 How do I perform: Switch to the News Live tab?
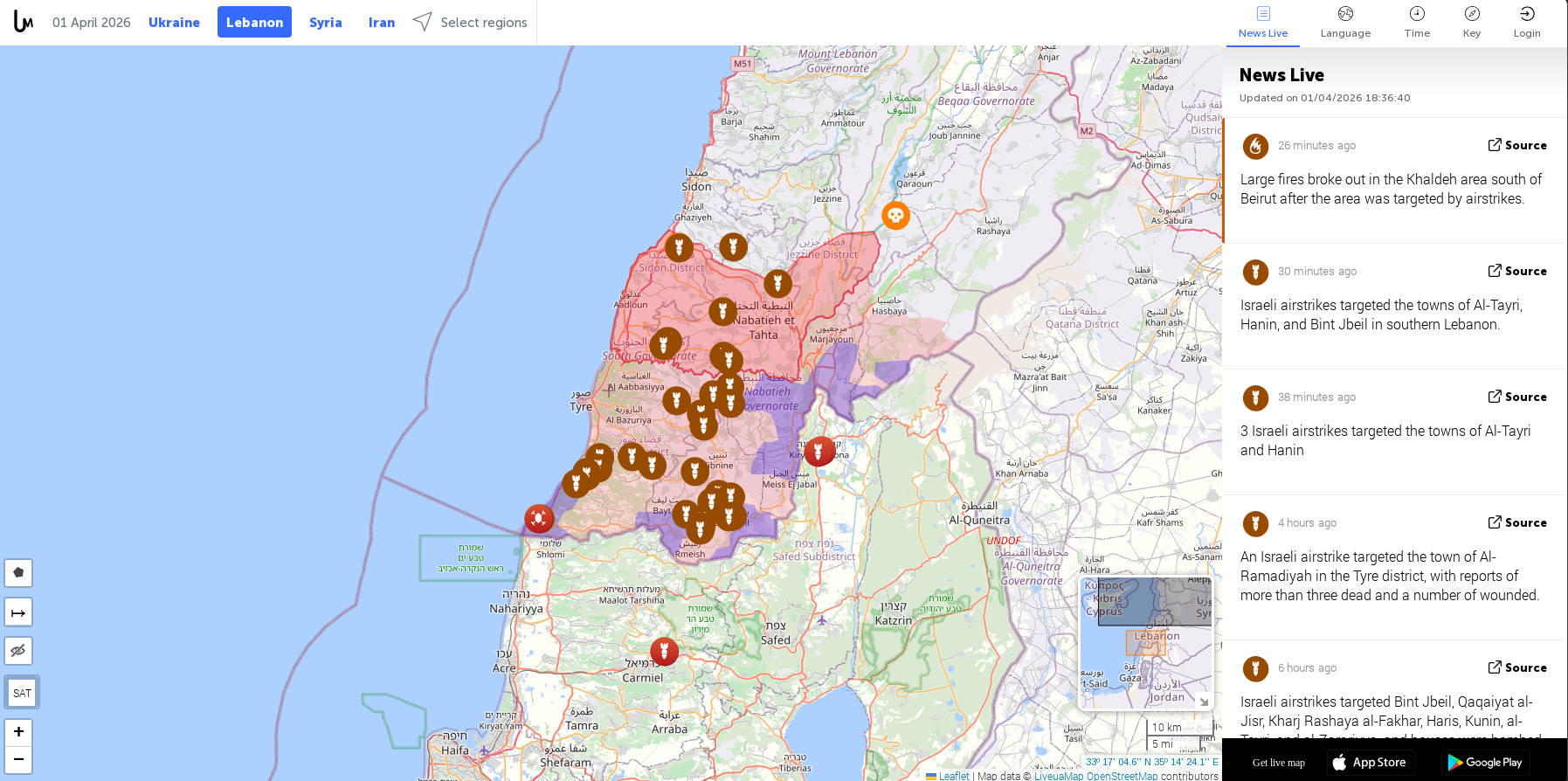click(x=1263, y=23)
